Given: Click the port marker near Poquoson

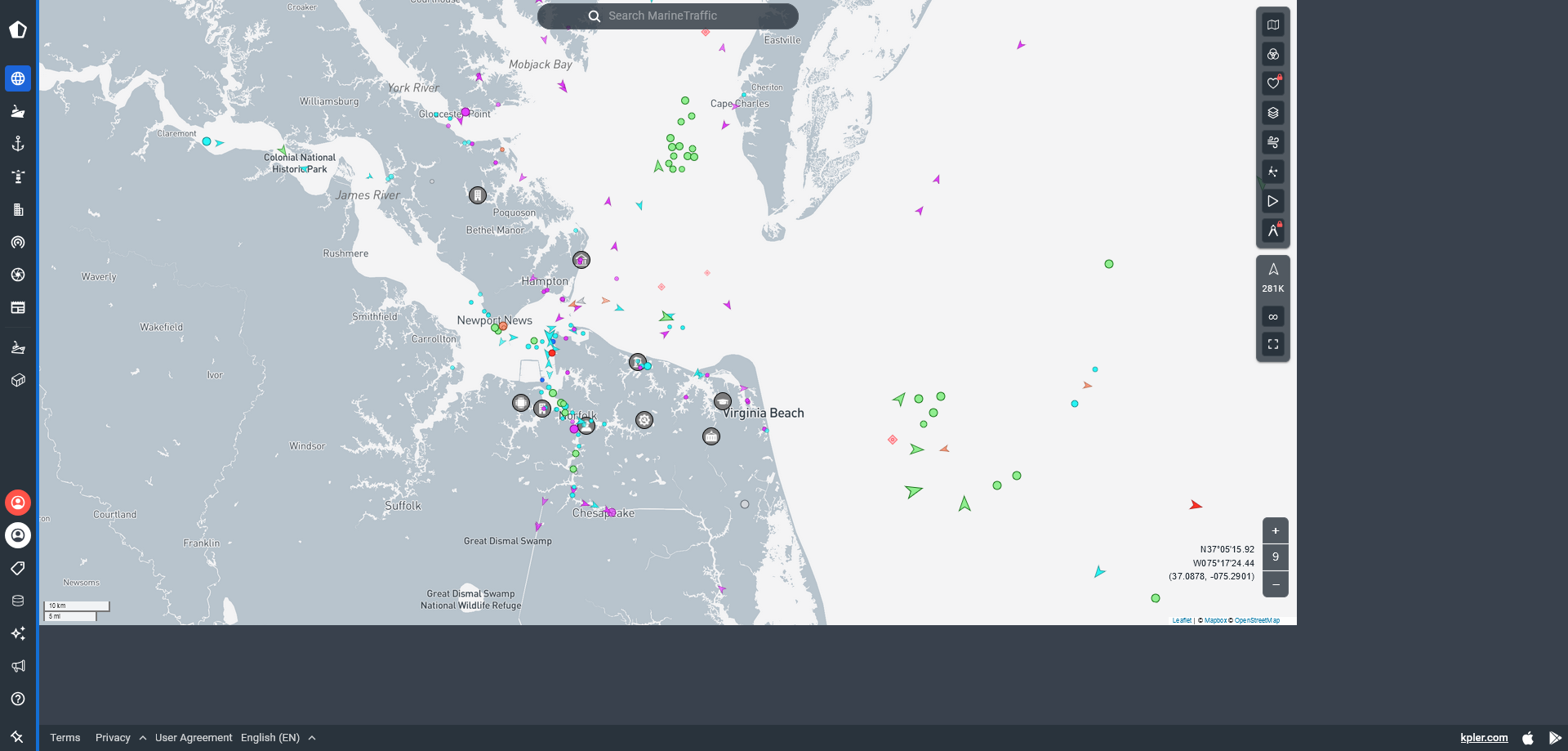Looking at the screenshot, I should coord(478,194).
